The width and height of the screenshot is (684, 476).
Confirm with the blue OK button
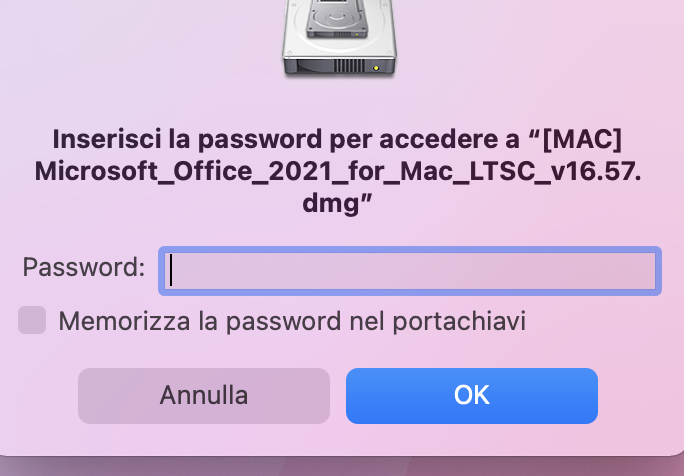pos(472,396)
